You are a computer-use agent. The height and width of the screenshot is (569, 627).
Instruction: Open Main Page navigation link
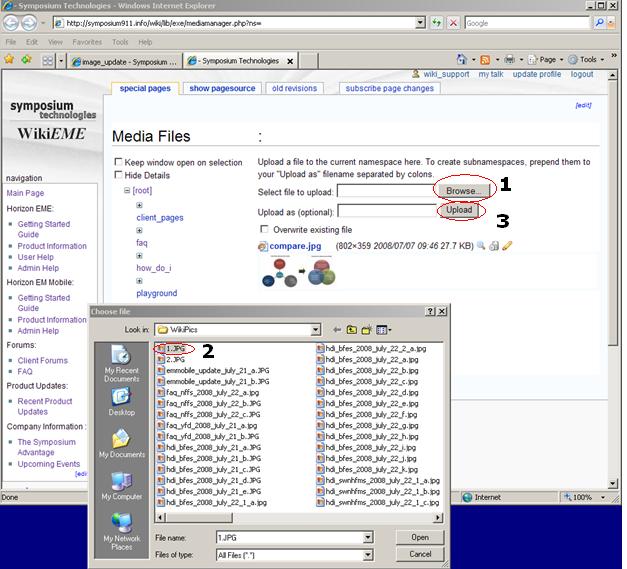[x=25, y=193]
